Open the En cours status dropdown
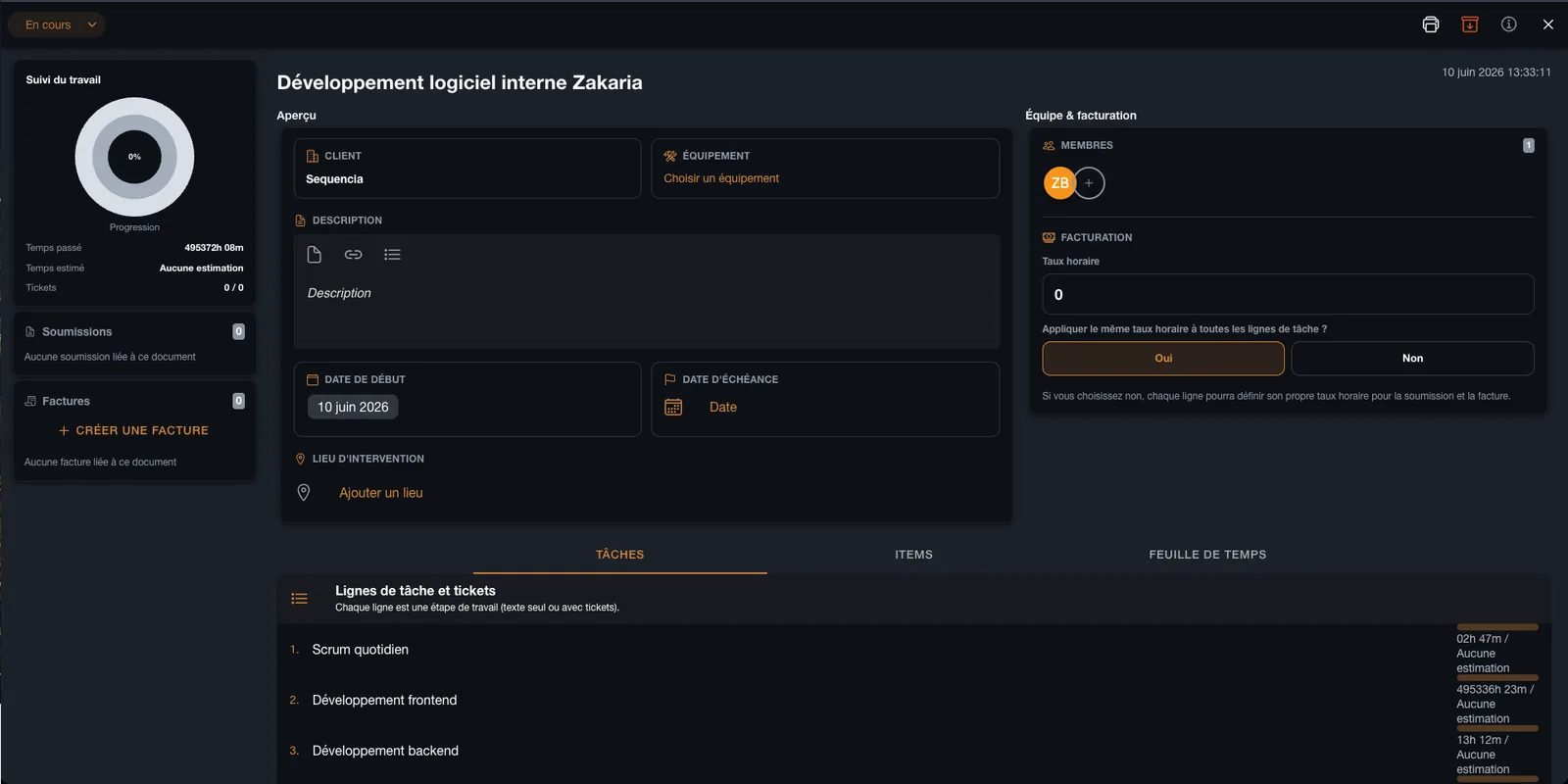The height and width of the screenshot is (784, 1568). click(x=57, y=24)
